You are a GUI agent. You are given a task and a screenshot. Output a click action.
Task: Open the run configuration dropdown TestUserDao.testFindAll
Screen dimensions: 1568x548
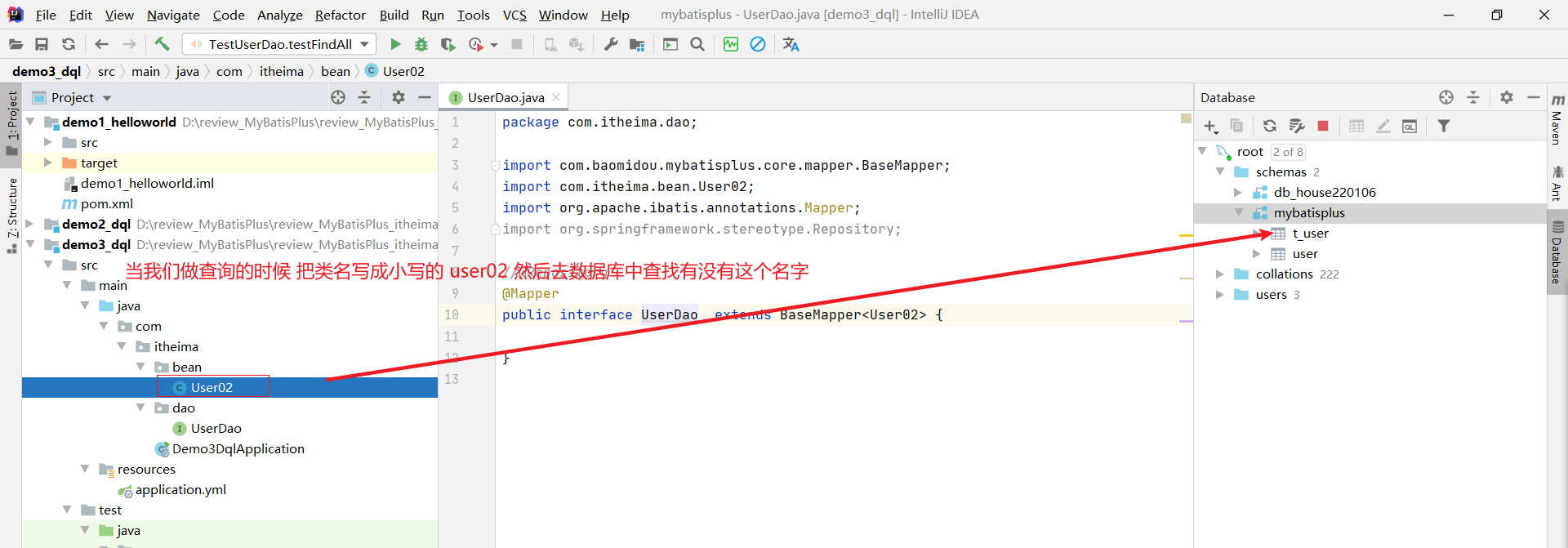point(279,44)
